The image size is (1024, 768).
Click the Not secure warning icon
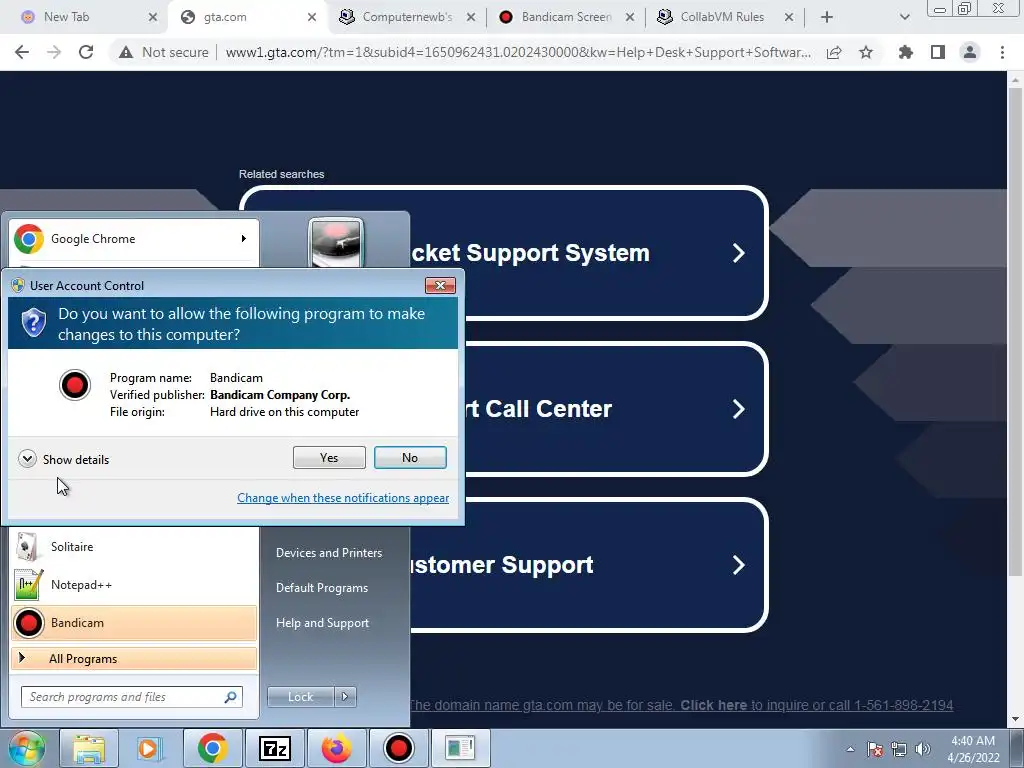pyautogui.click(x=126, y=52)
